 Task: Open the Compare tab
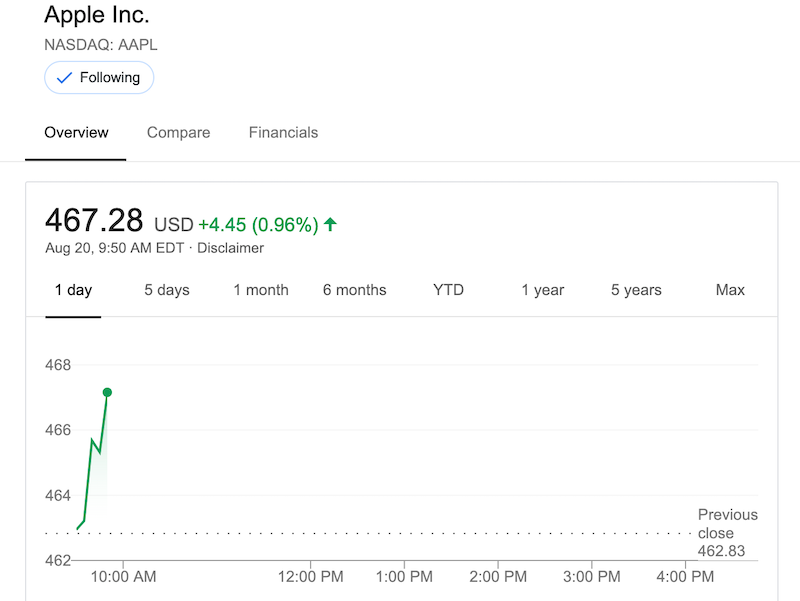click(178, 132)
